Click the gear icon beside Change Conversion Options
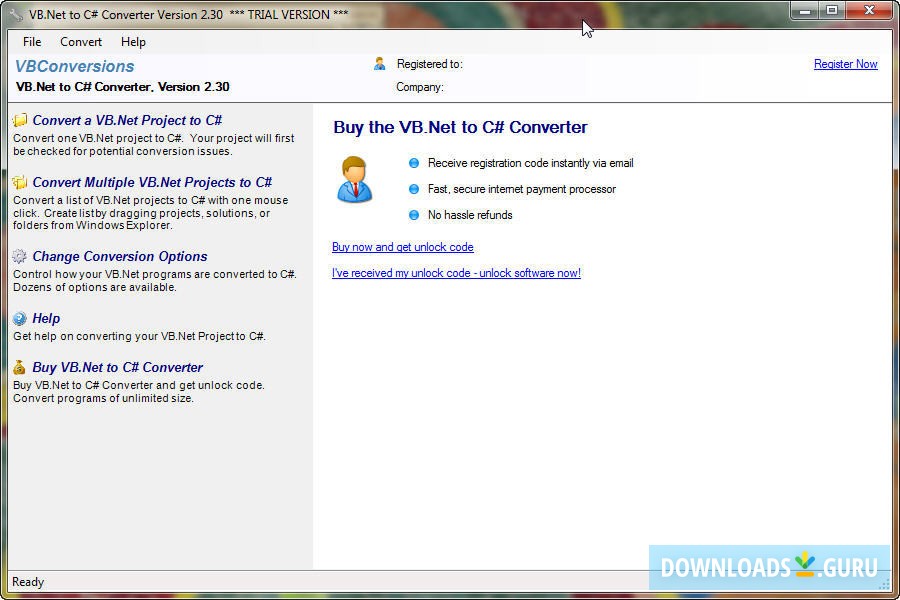The height and width of the screenshot is (600, 900). [20, 256]
